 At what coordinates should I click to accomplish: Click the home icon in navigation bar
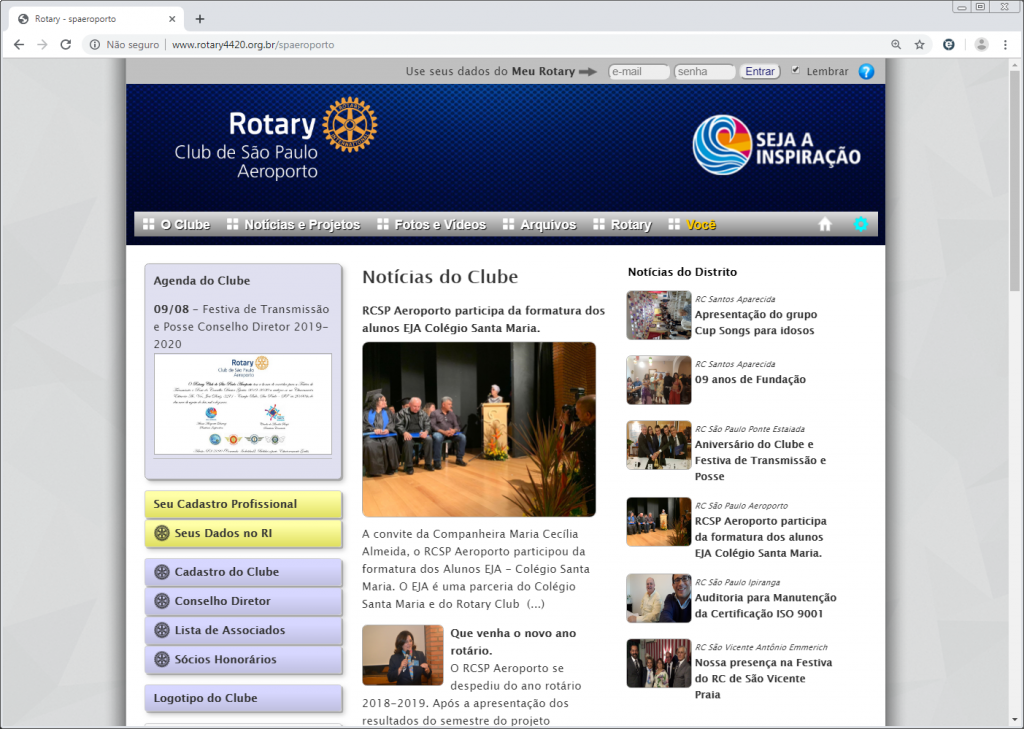pos(825,225)
